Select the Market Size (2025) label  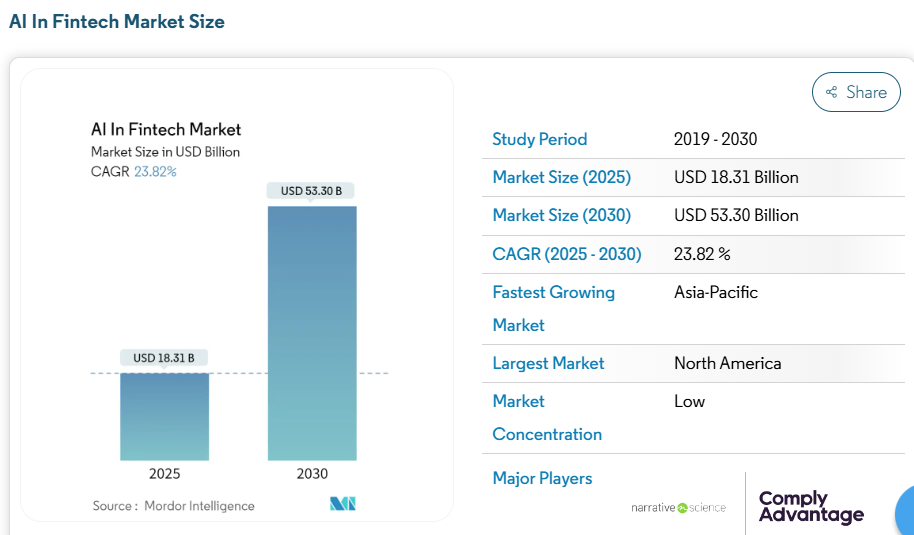pyautogui.click(x=561, y=177)
